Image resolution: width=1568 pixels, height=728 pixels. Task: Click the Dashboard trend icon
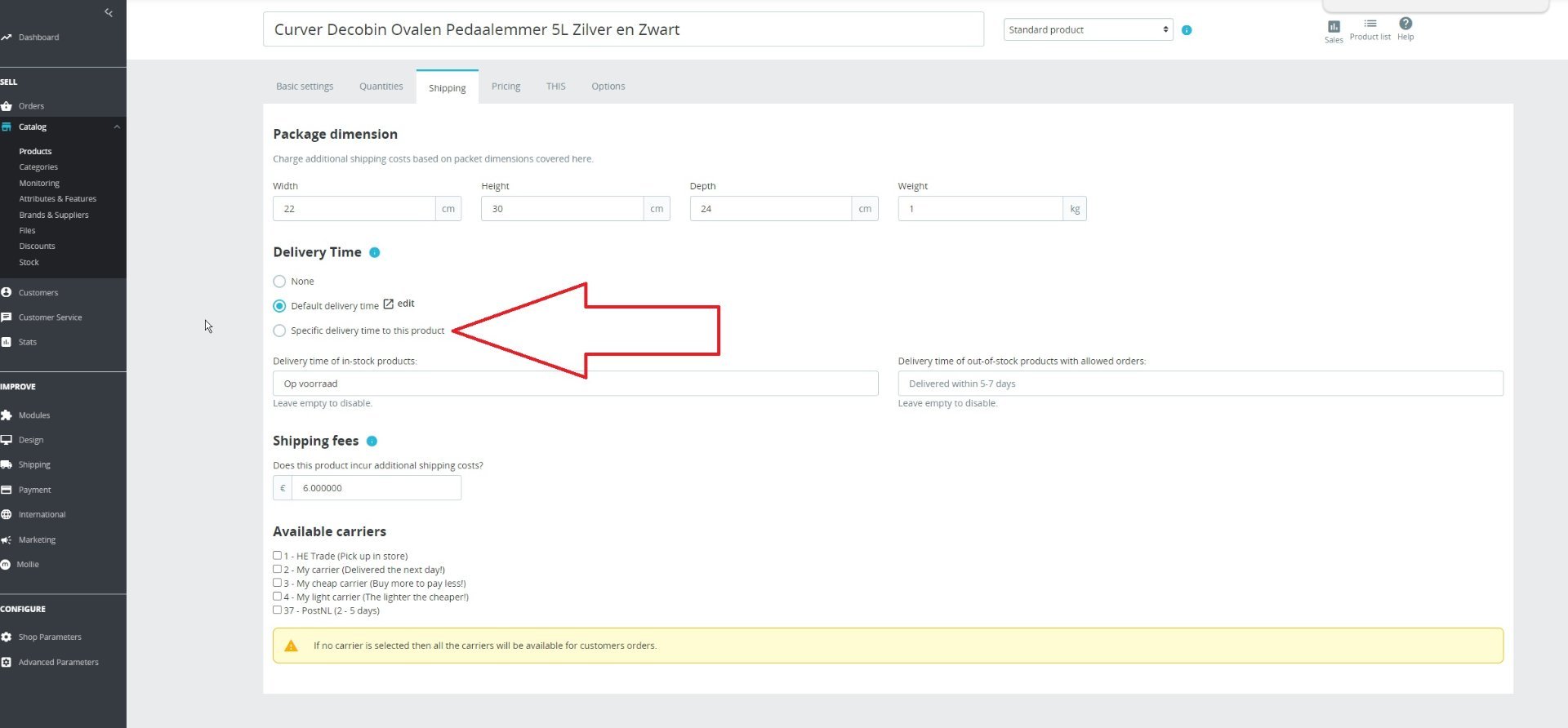pyautogui.click(x=7, y=38)
